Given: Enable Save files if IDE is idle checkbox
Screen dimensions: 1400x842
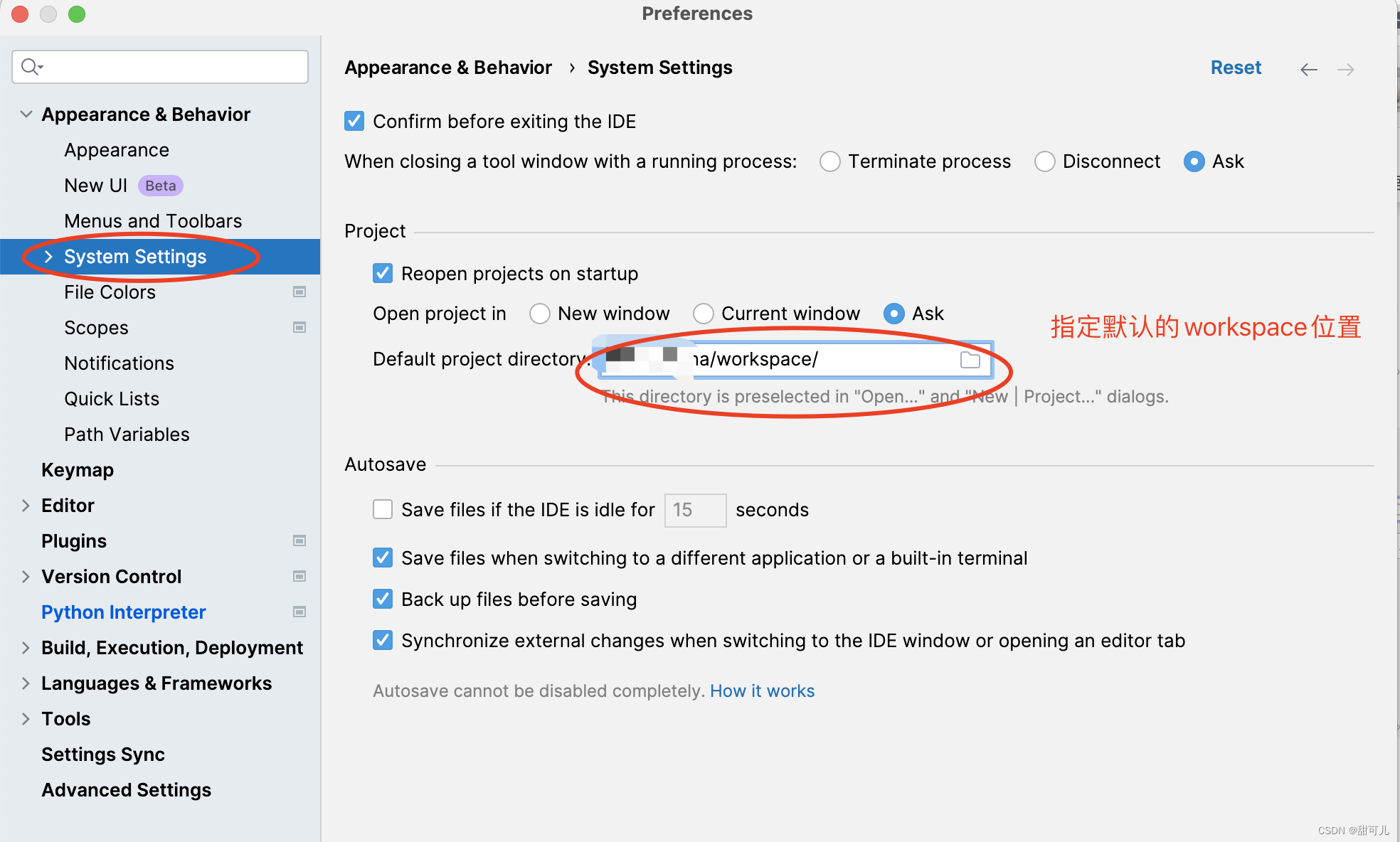Looking at the screenshot, I should (x=382, y=510).
